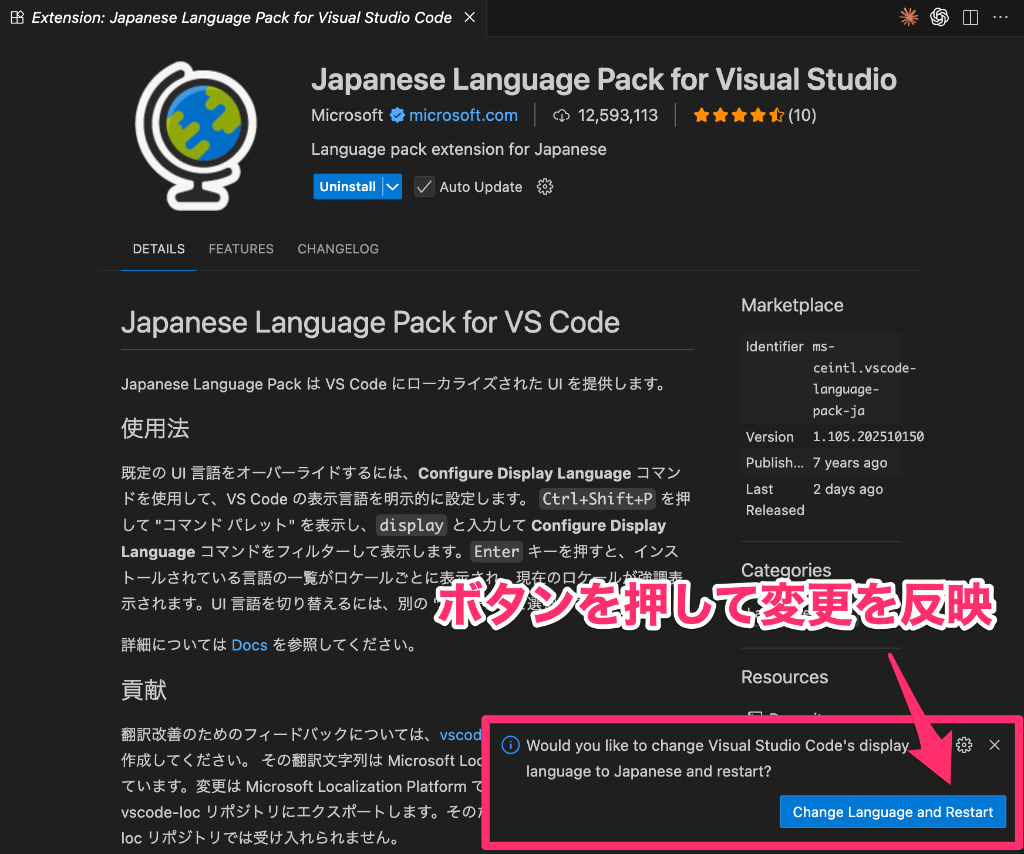The width and height of the screenshot is (1024, 854).
Task: Toggle the Auto Update checkbox
Action: coord(424,187)
